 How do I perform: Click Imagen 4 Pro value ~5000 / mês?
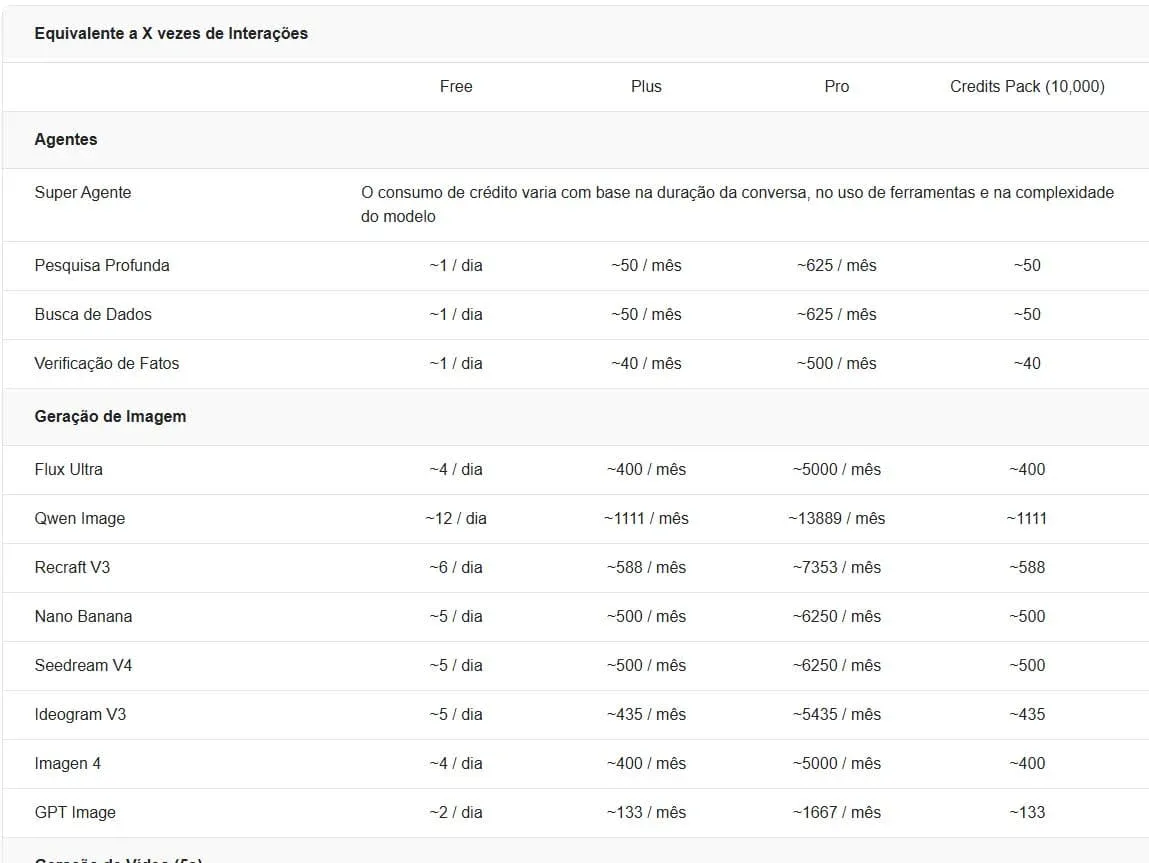point(837,764)
